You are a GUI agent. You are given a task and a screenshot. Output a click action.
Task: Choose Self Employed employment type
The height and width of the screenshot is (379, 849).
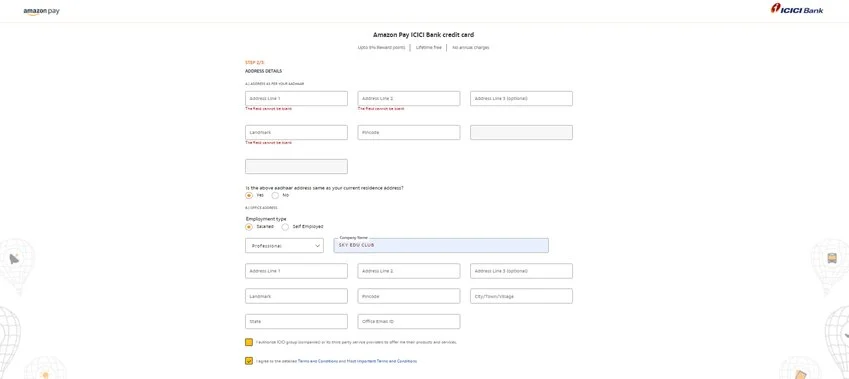coord(285,227)
